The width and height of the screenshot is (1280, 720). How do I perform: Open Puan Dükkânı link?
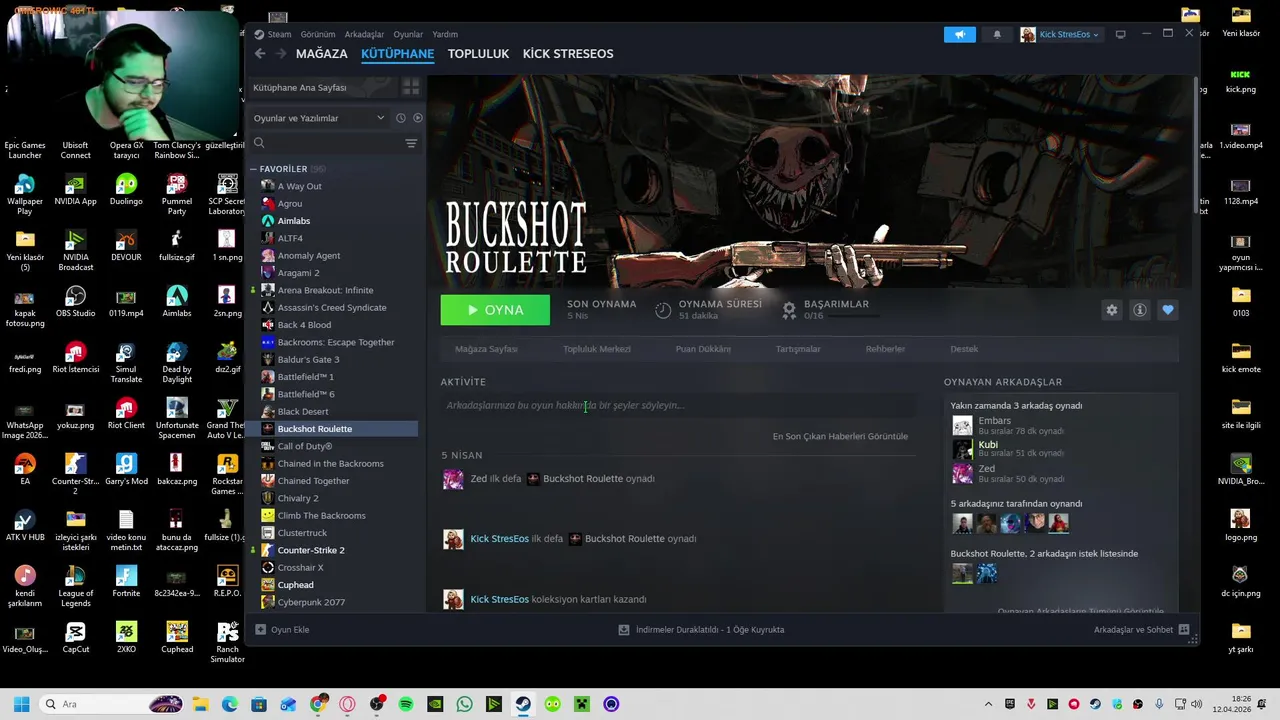pos(703,349)
